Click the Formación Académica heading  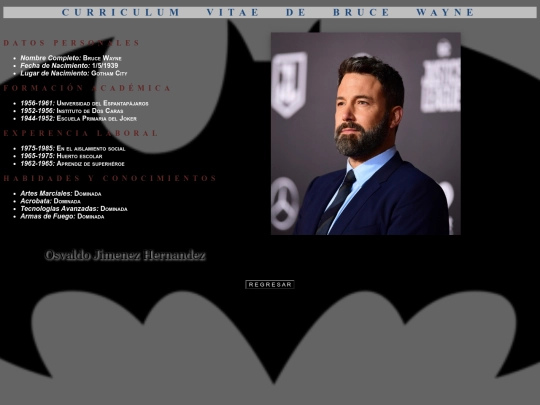pyautogui.click(x=87, y=88)
